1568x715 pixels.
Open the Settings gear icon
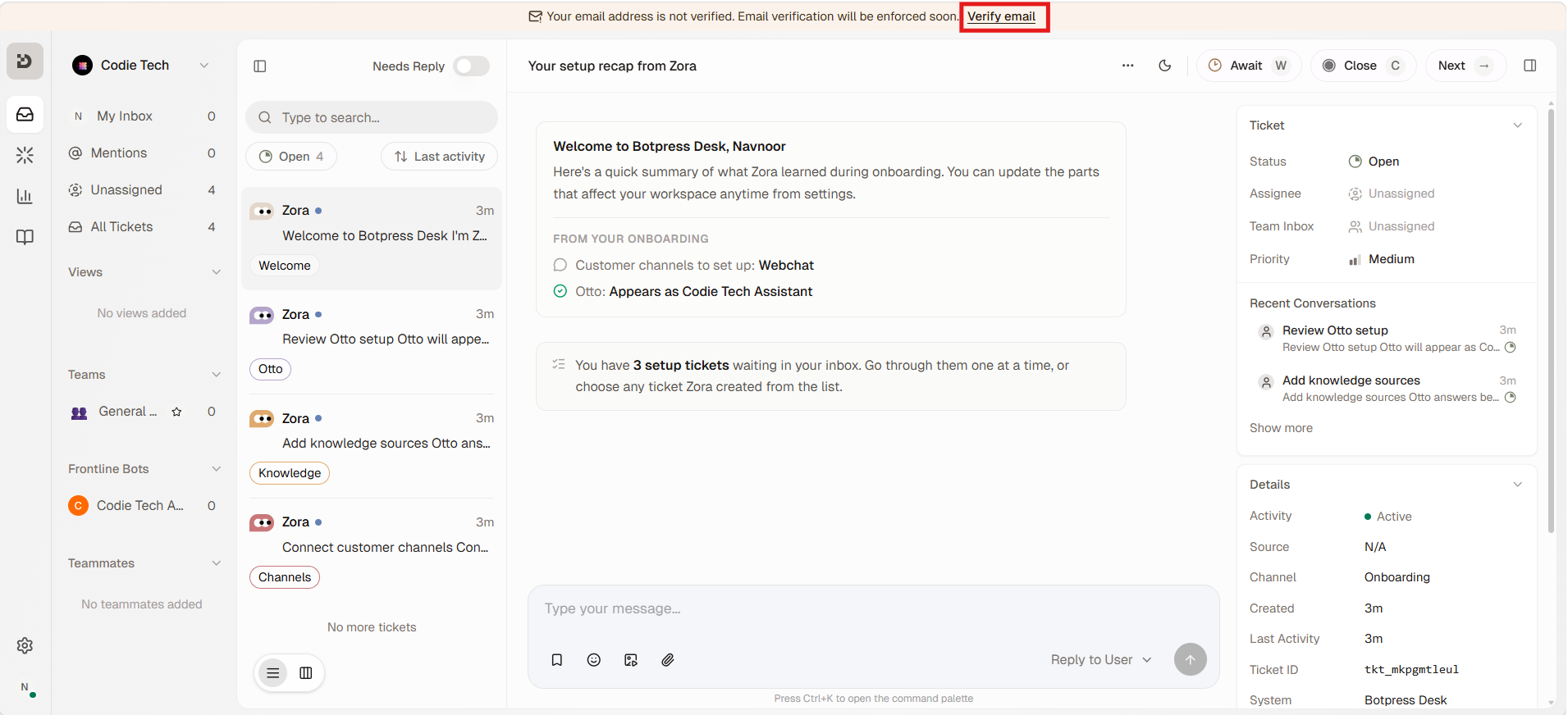pos(25,645)
